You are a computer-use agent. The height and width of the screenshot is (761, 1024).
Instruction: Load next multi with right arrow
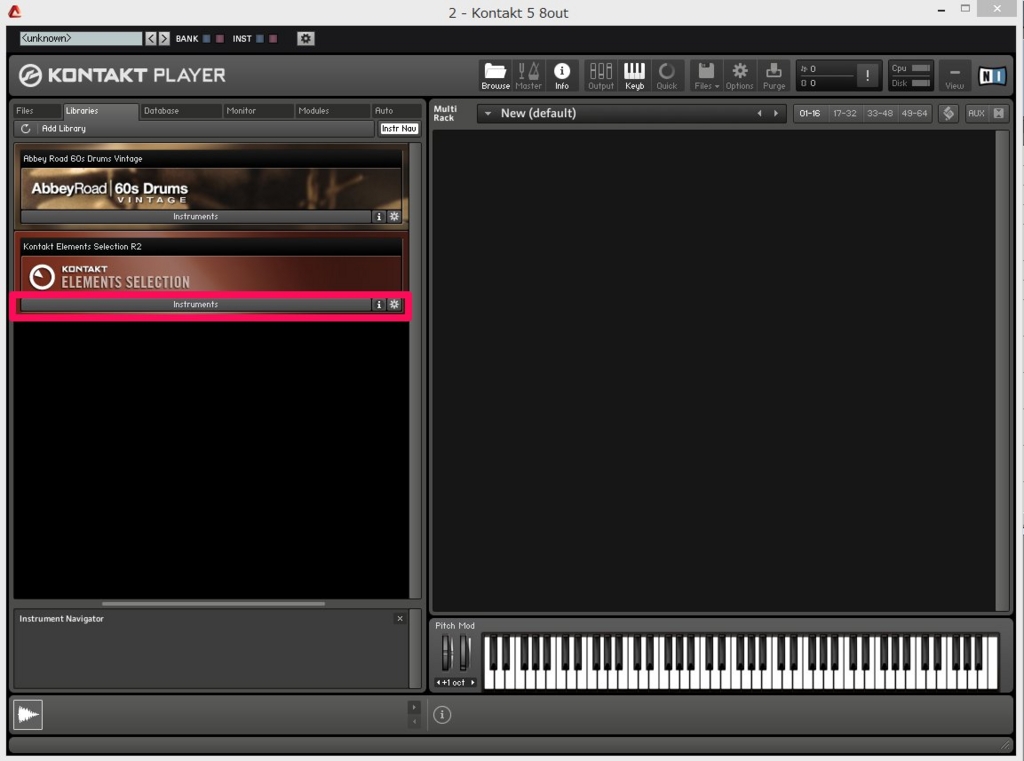pyautogui.click(x=776, y=113)
